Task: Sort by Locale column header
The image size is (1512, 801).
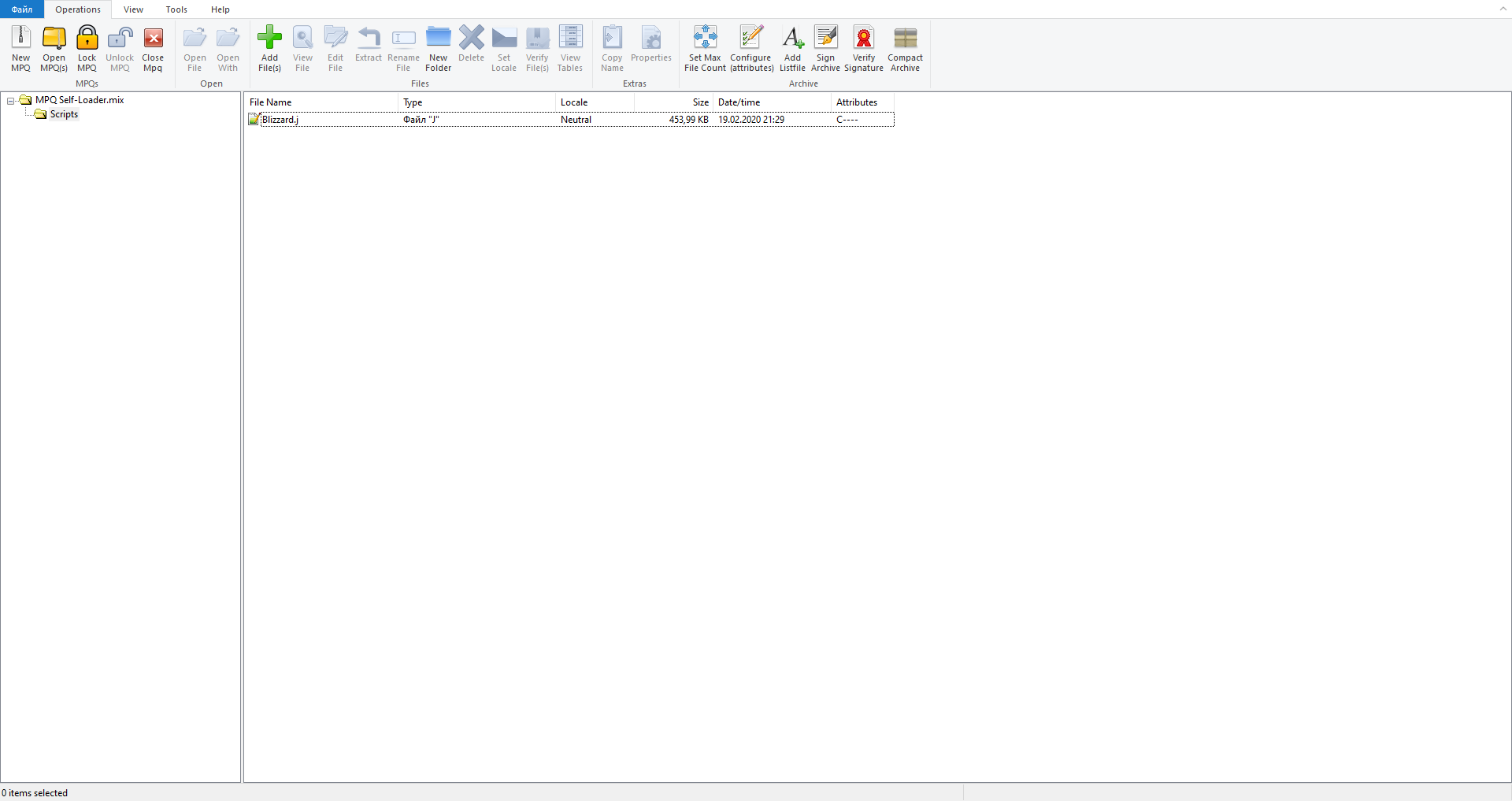Action: (595, 102)
